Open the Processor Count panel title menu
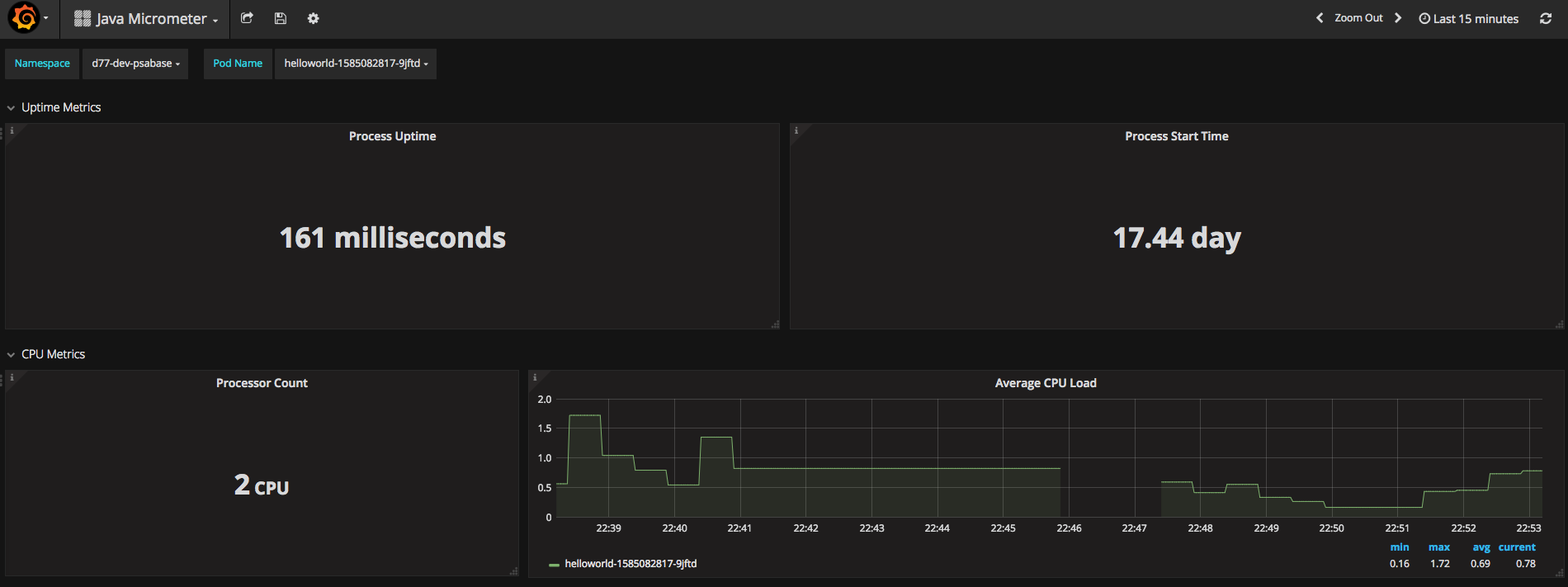Image resolution: width=1568 pixels, height=587 pixels. [262, 383]
